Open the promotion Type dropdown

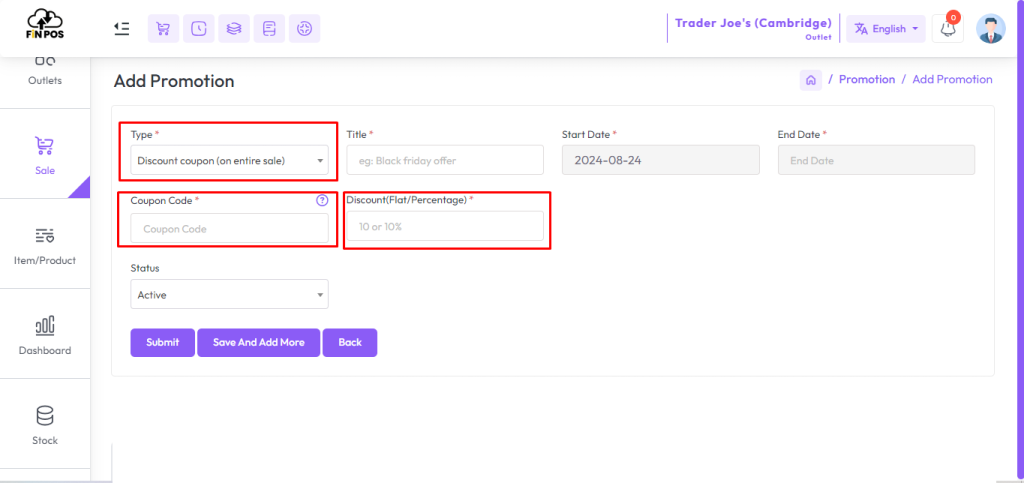[x=229, y=160]
